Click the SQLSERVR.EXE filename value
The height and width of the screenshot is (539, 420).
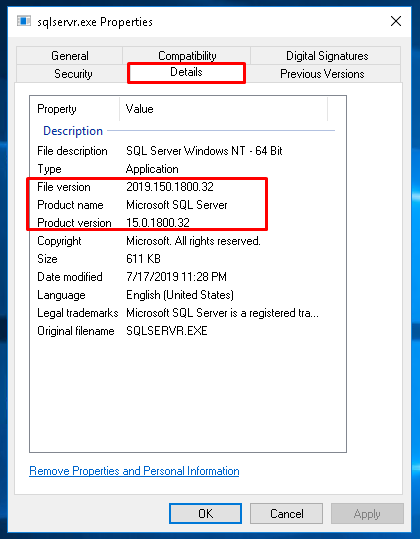(x=167, y=331)
